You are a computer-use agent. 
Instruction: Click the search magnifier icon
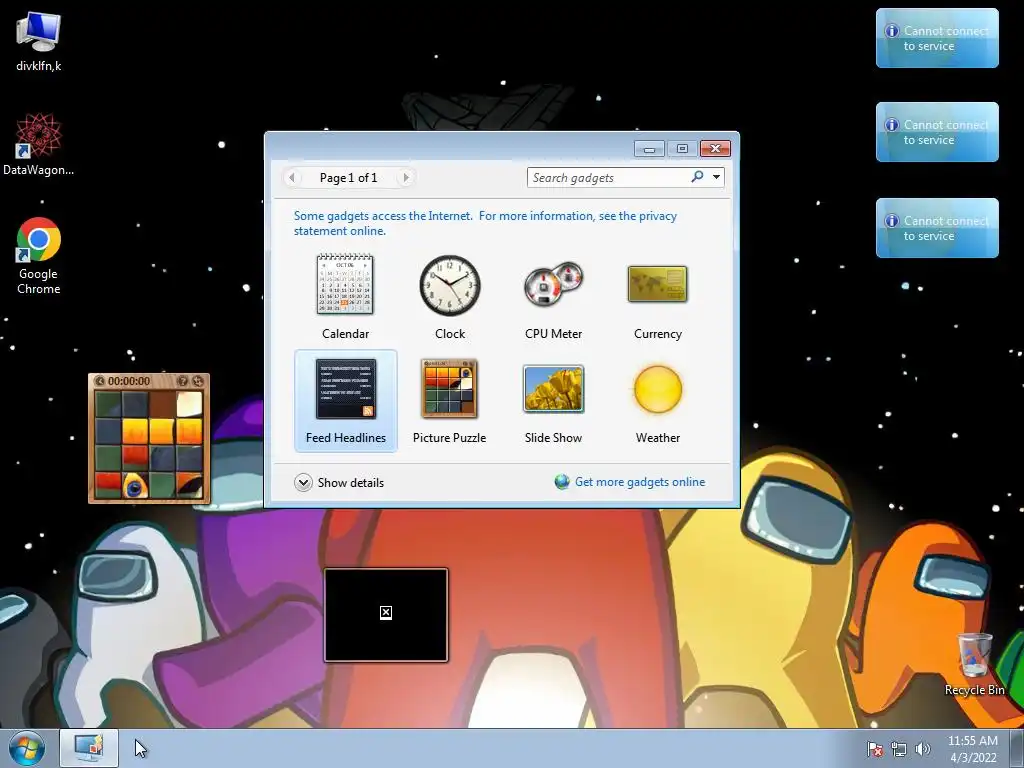click(x=697, y=177)
